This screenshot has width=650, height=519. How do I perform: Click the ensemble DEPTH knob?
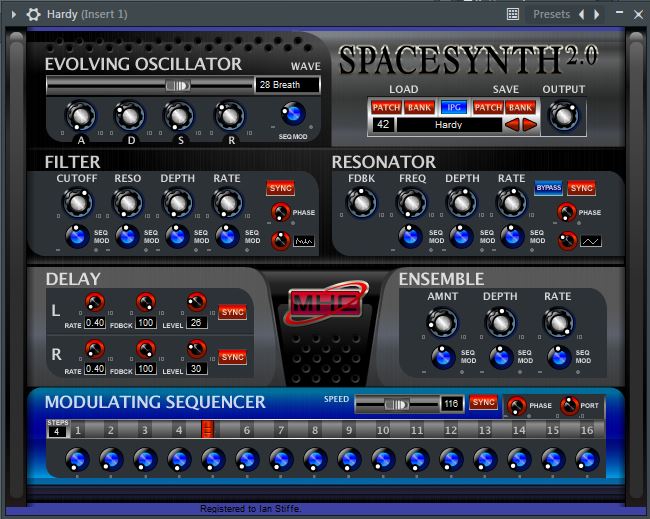point(500,323)
